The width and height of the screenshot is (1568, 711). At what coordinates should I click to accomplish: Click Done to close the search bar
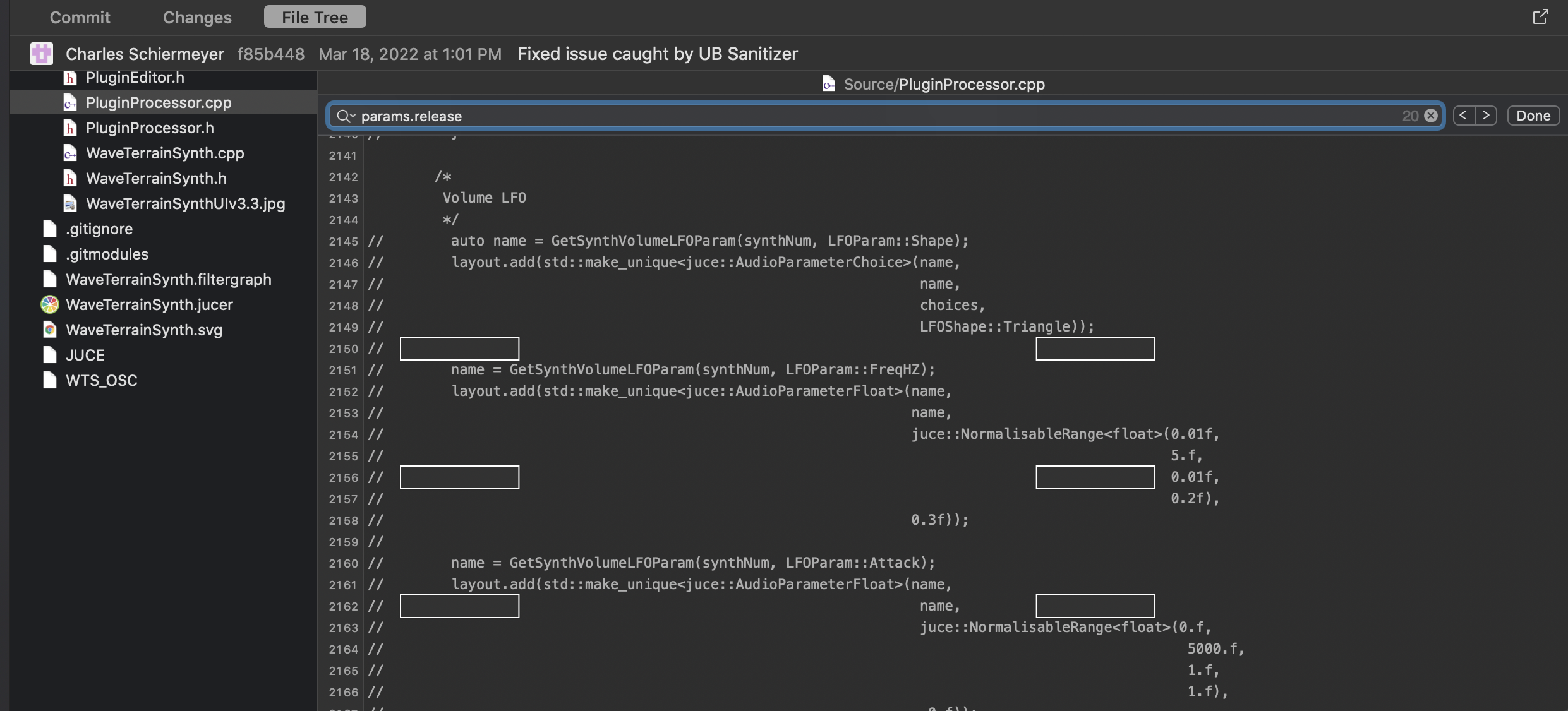(1533, 115)
